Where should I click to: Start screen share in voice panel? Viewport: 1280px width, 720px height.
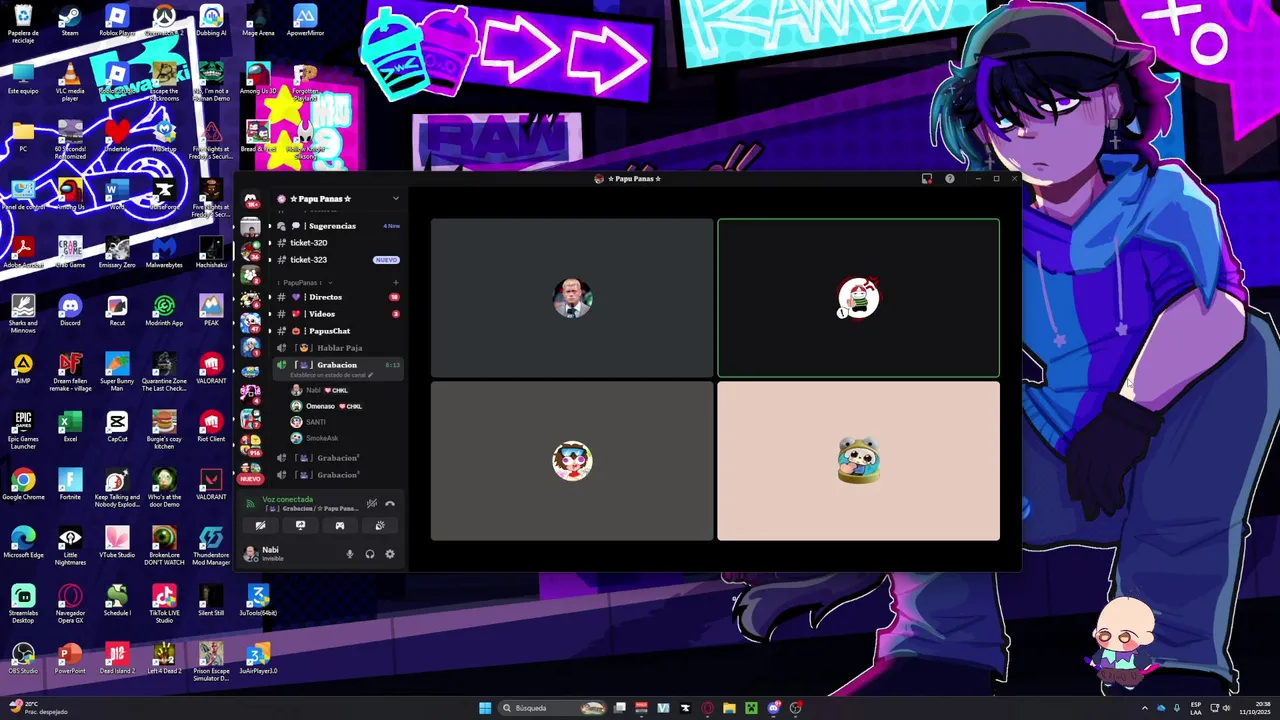300,525
